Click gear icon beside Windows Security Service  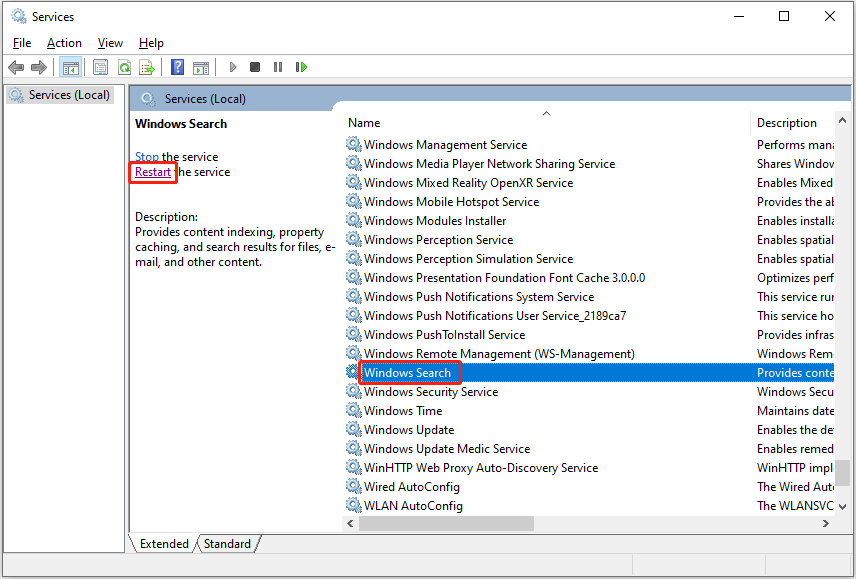[x=354, y=391]
